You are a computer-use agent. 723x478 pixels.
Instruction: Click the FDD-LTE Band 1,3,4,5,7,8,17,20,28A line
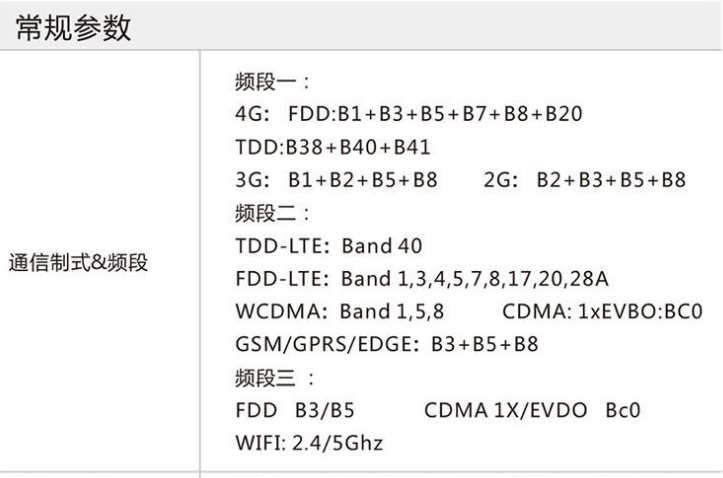(421, 279)
